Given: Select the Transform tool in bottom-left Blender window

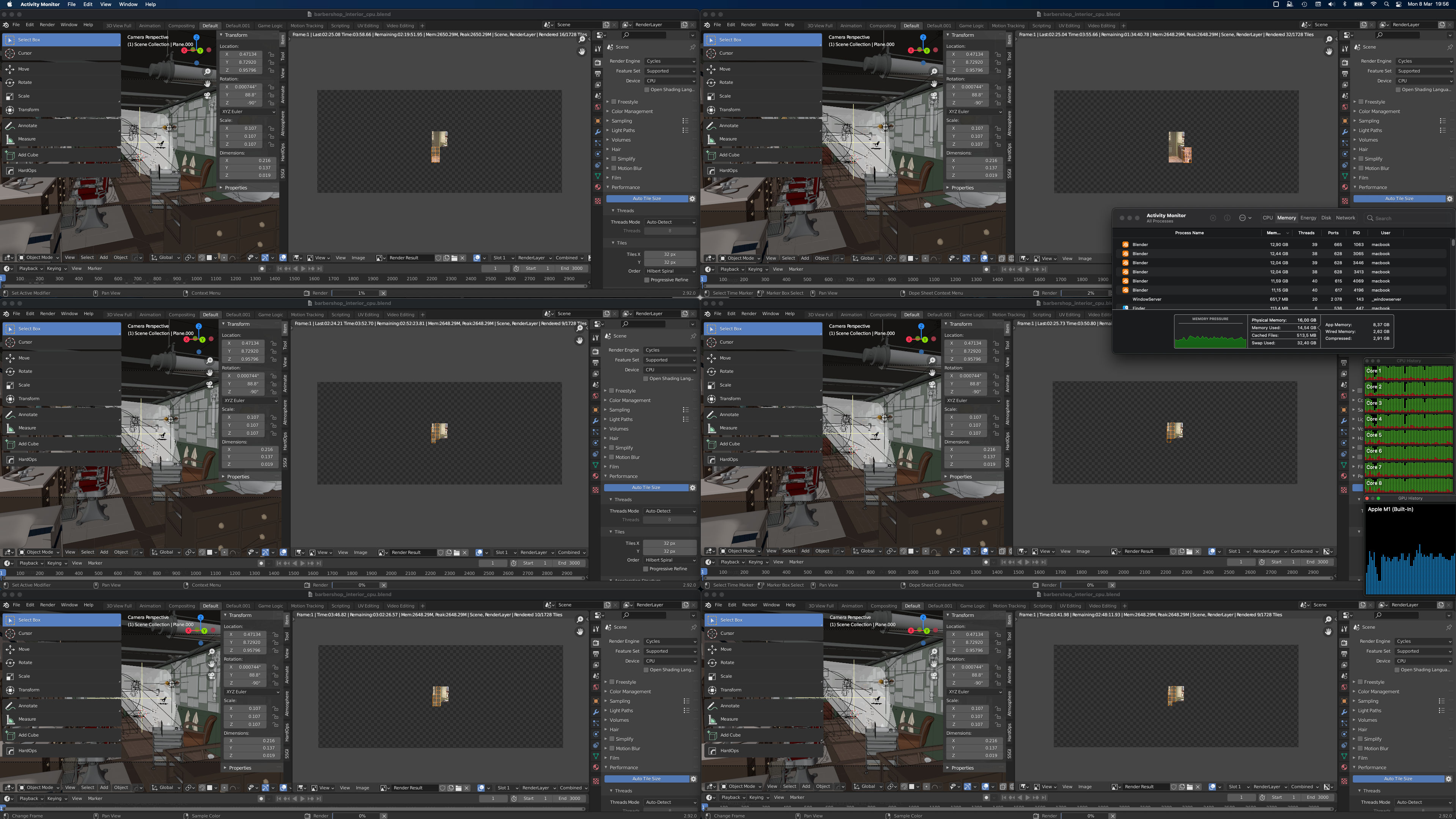Looking at the screenshot, I should (x=61, y=690).
